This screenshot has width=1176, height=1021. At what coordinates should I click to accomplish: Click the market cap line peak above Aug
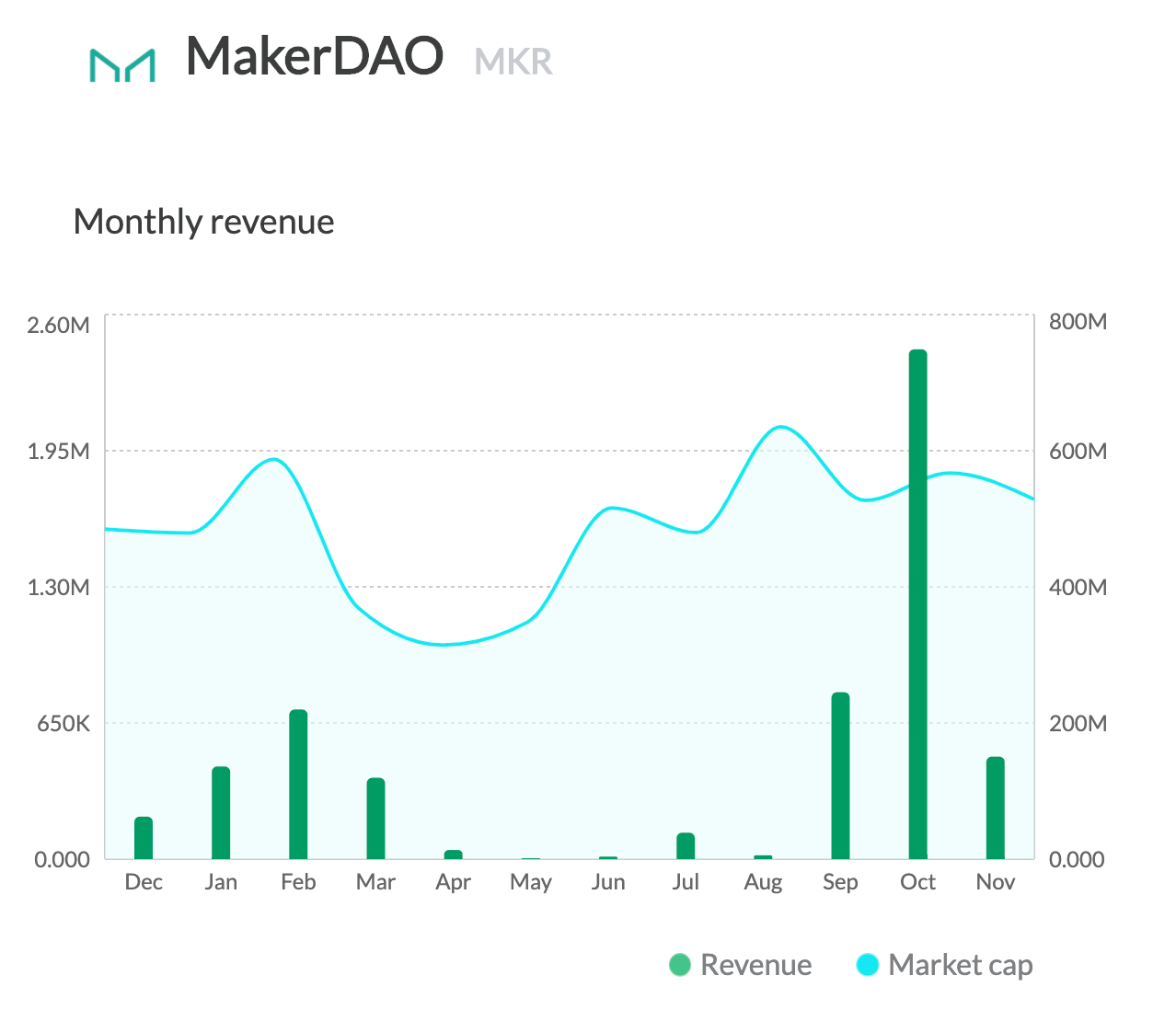(x=780, y=427)
